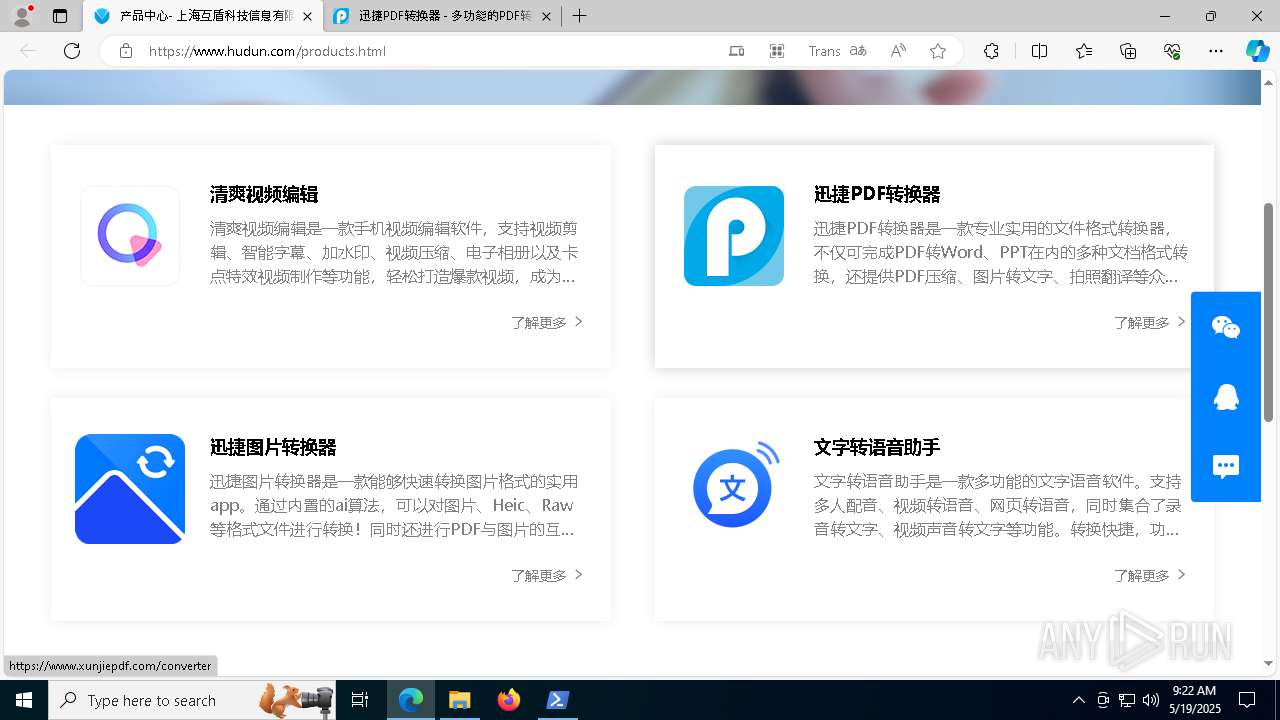Click the page vertical scrollbar thumb

1269,312
